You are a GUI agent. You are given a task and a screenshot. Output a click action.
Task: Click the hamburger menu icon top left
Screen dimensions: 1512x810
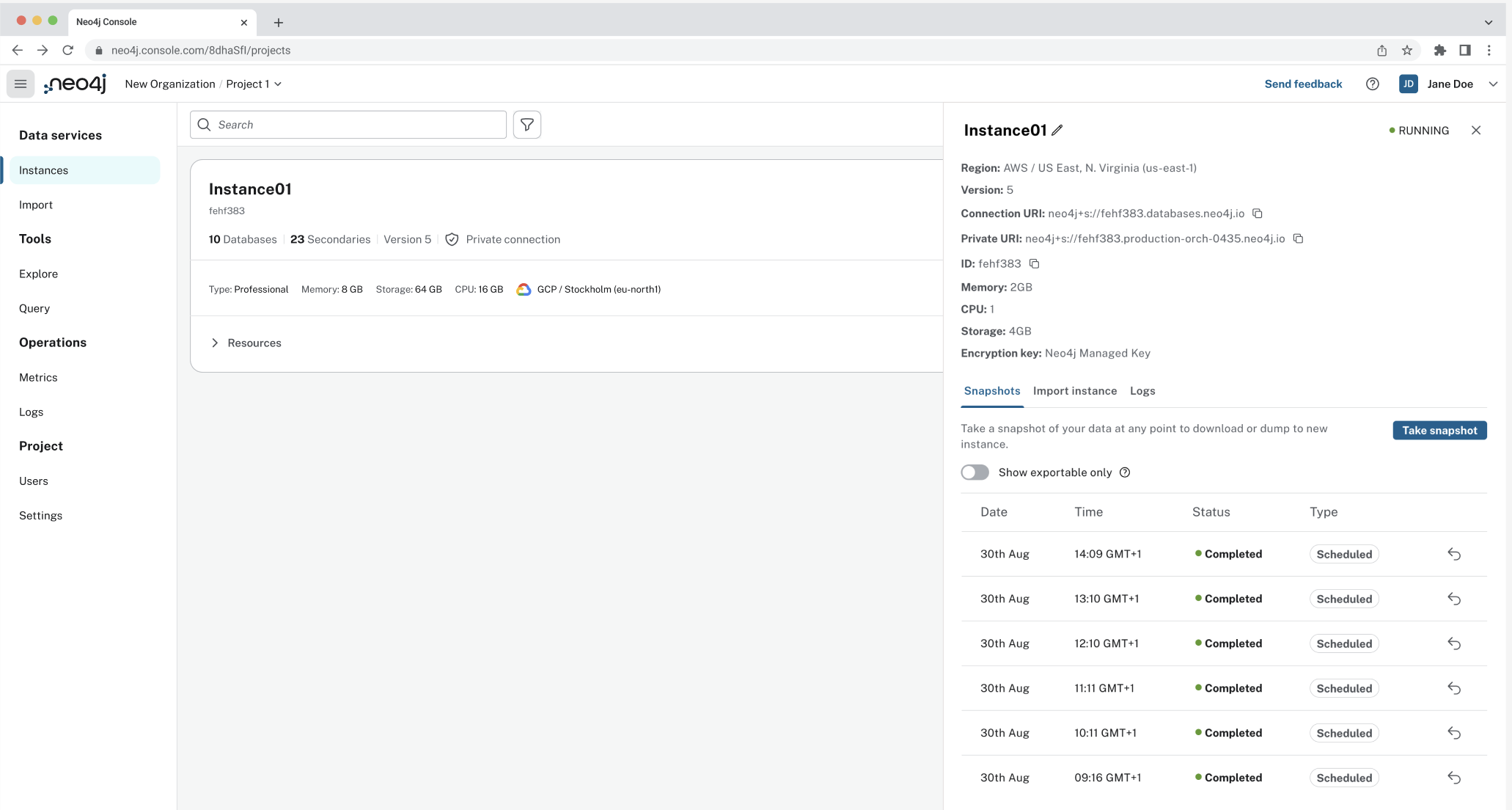(x=21, y=84)
